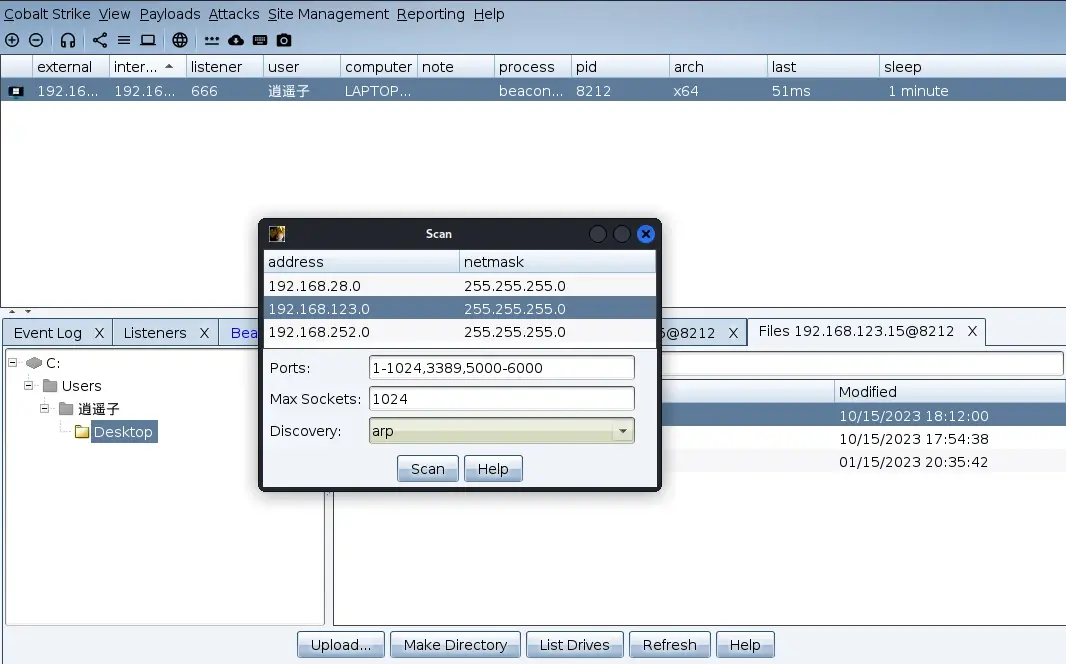Open the Attacks menu

234,14
